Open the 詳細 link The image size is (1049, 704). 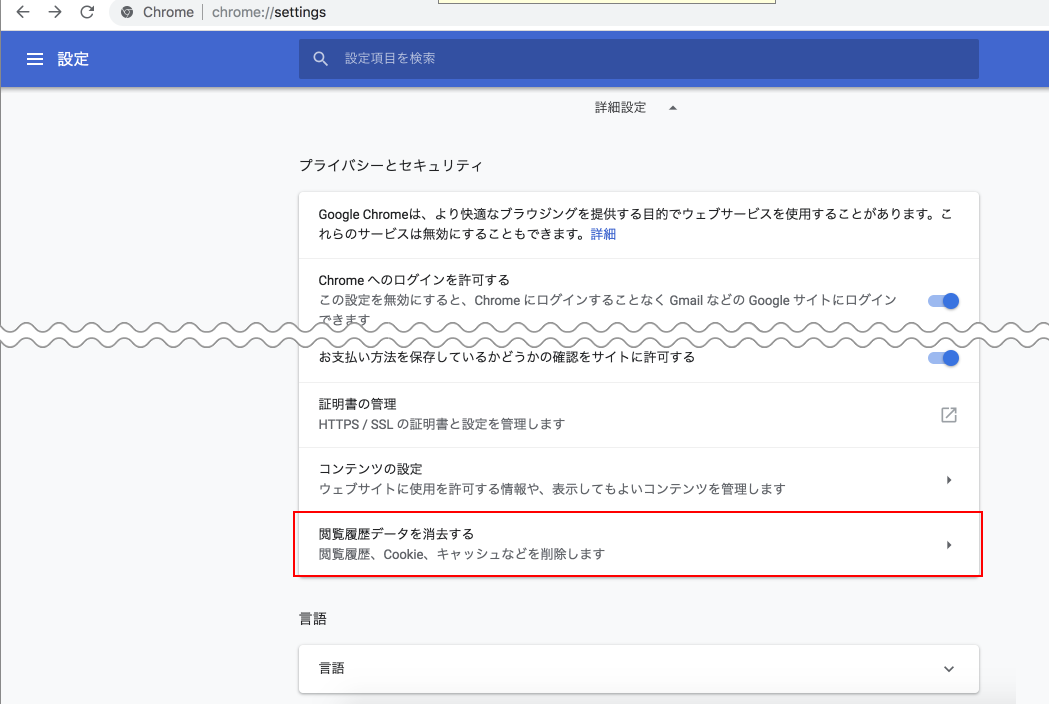[x=603, y=234]
